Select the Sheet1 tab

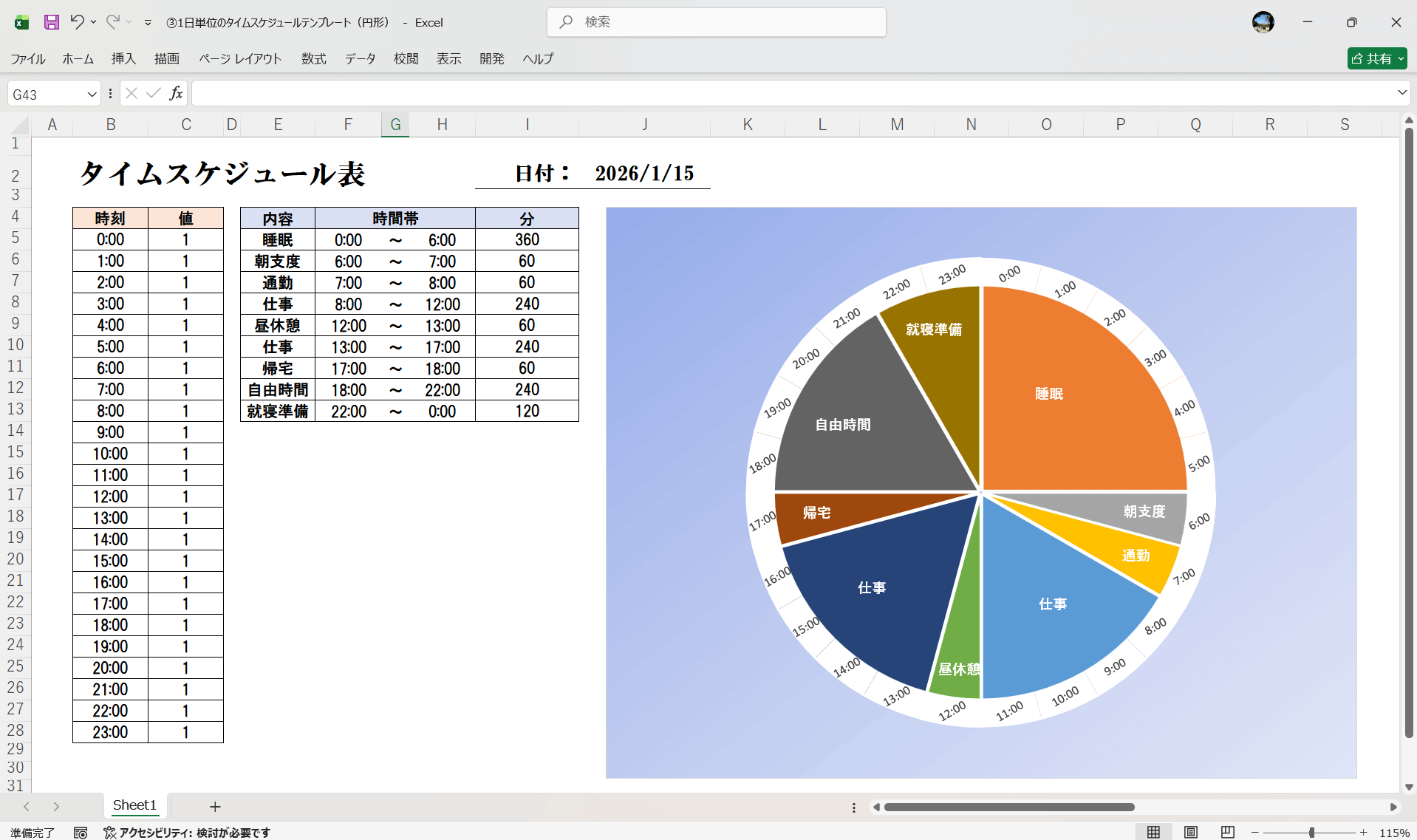coord(134,805)
